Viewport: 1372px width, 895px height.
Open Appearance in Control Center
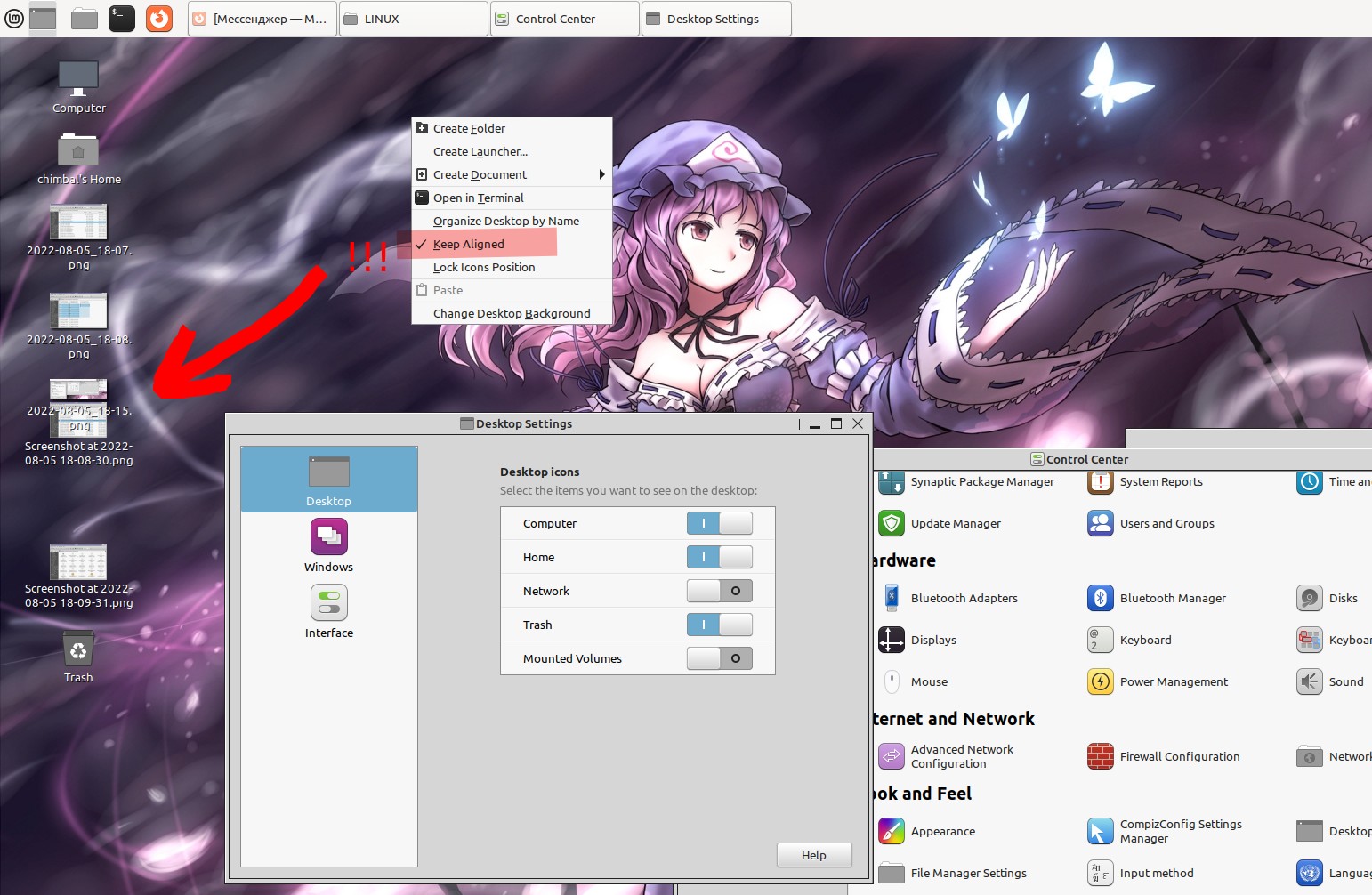[927, 831]
